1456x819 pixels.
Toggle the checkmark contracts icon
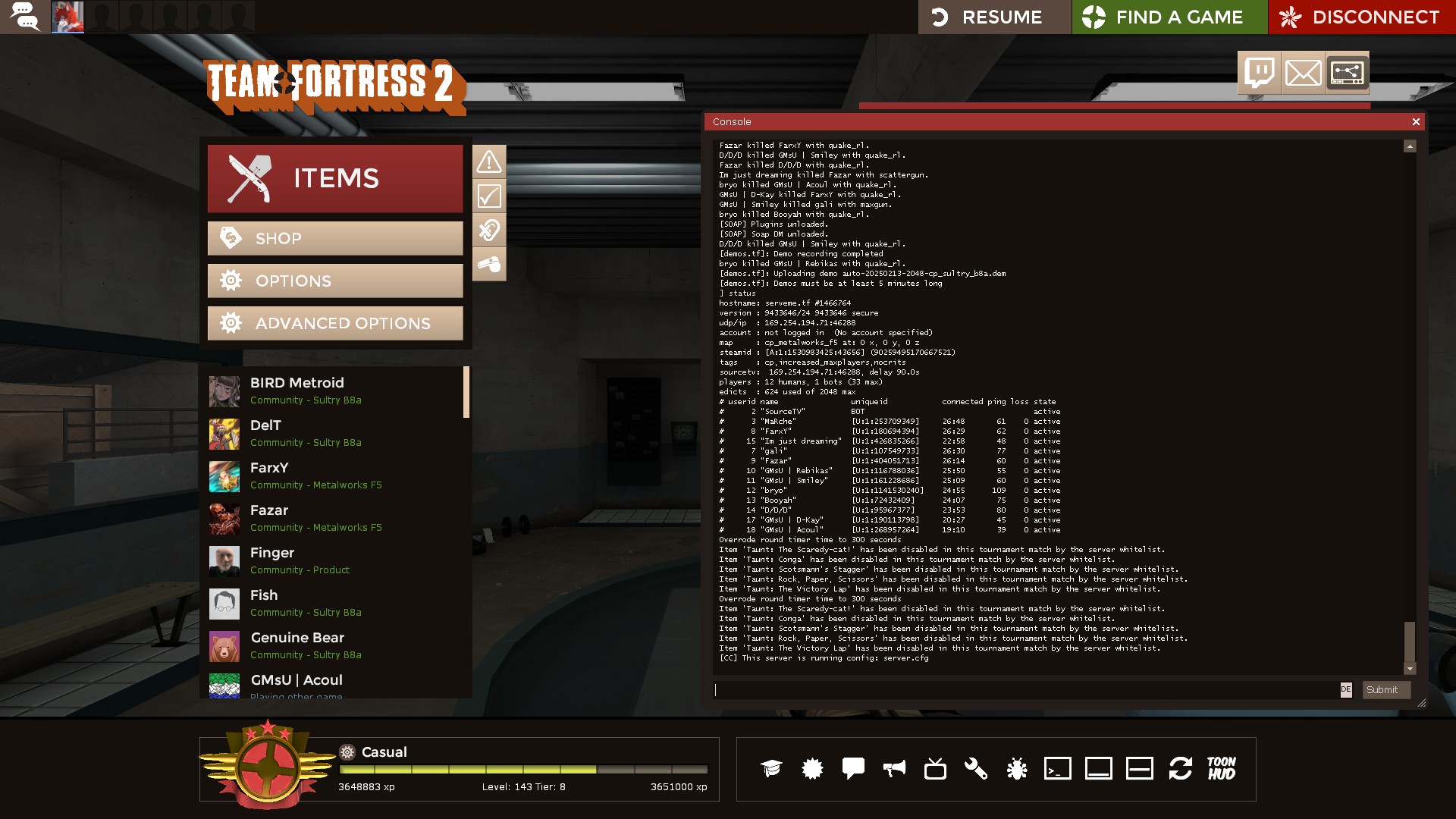click(x=489, y=196)
